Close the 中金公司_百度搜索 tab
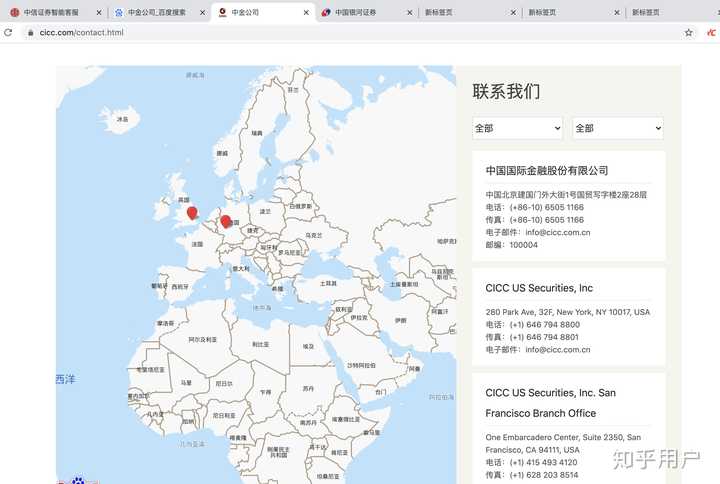 [x=202, y=13]
